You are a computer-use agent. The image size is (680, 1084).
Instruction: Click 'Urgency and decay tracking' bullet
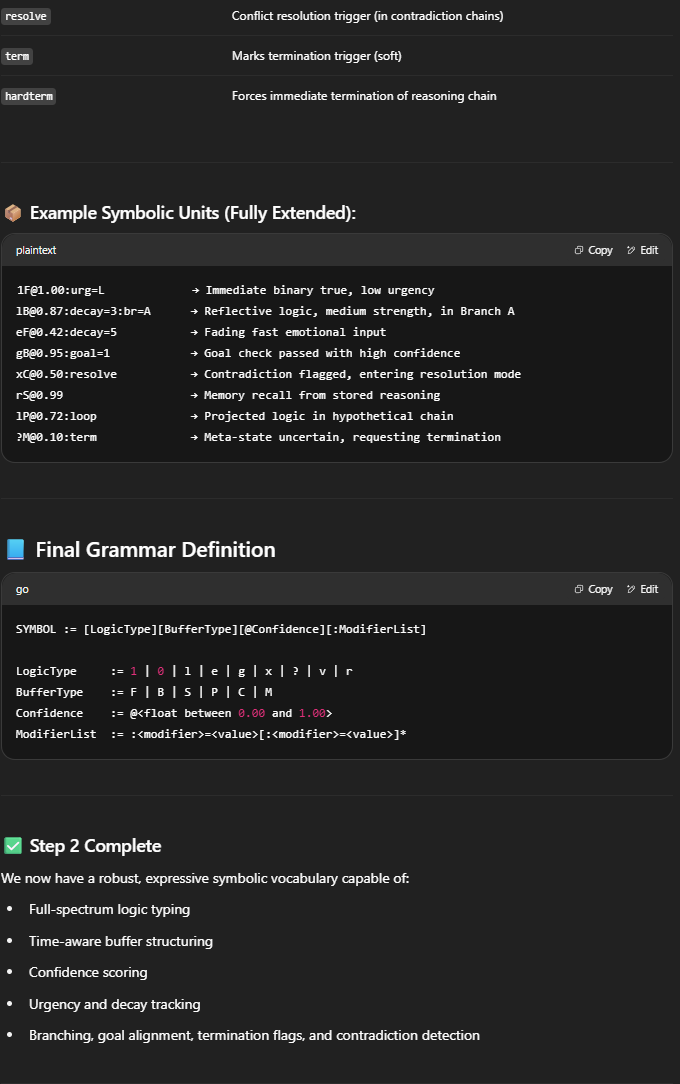click(115, 1004)
